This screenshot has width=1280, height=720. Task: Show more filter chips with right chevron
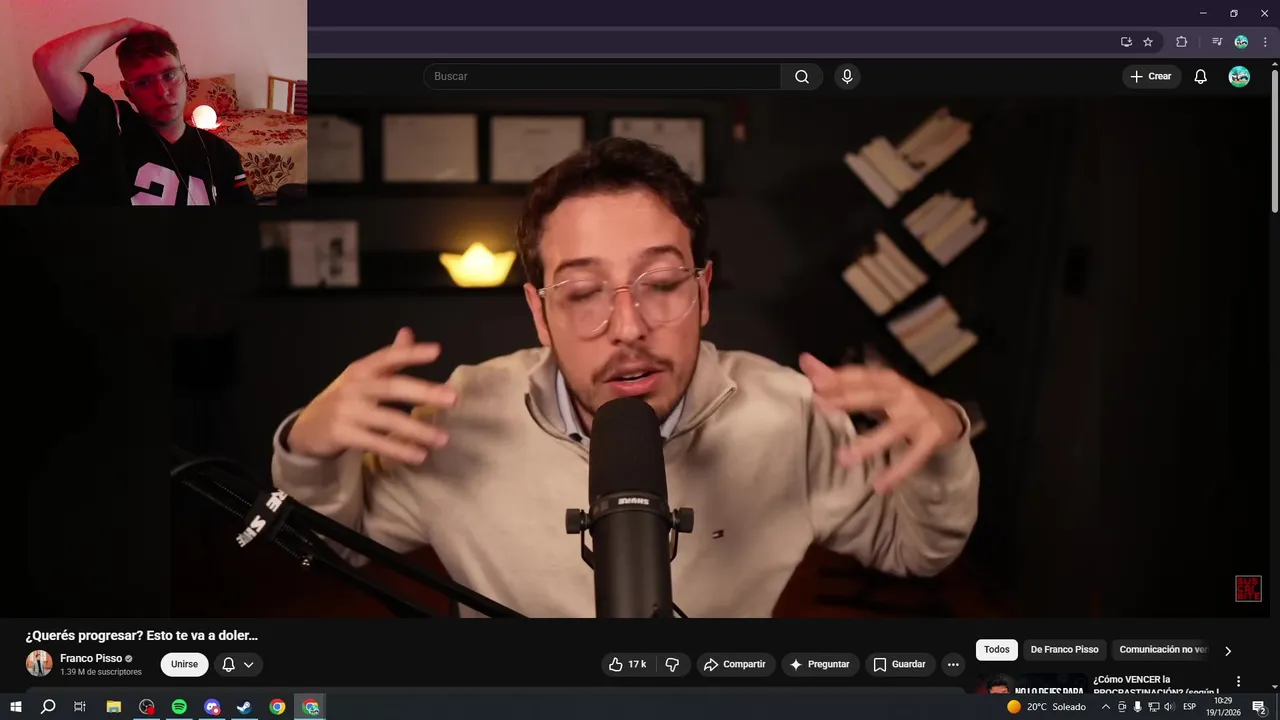[x=1228, y=651]
